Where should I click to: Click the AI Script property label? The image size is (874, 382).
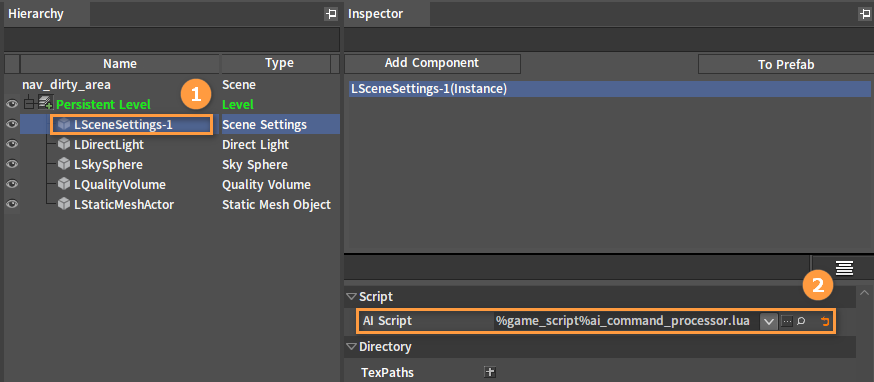click(x=387, y=321)
